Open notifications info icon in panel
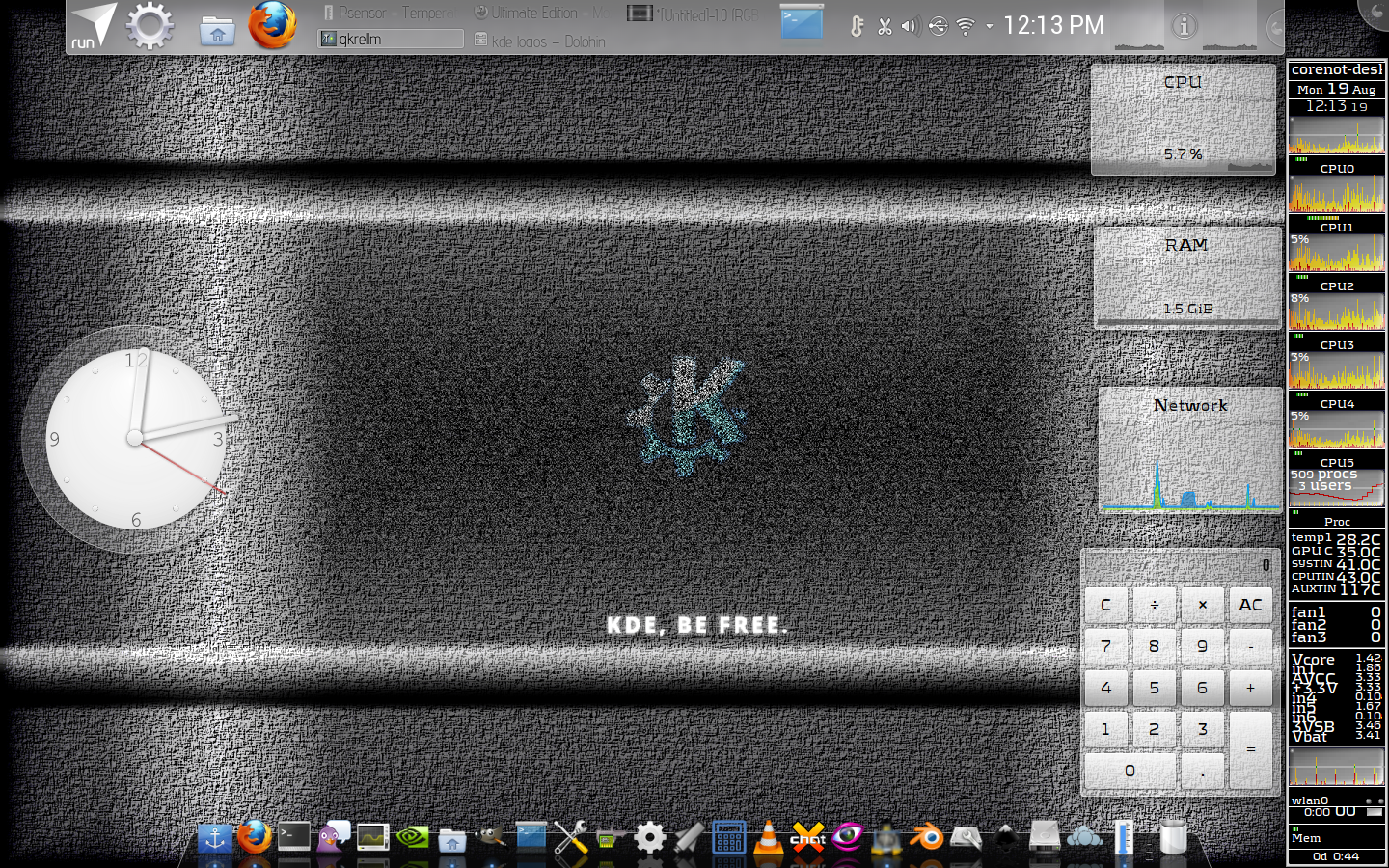1389x868 pixels. (x=1185, y=26)
